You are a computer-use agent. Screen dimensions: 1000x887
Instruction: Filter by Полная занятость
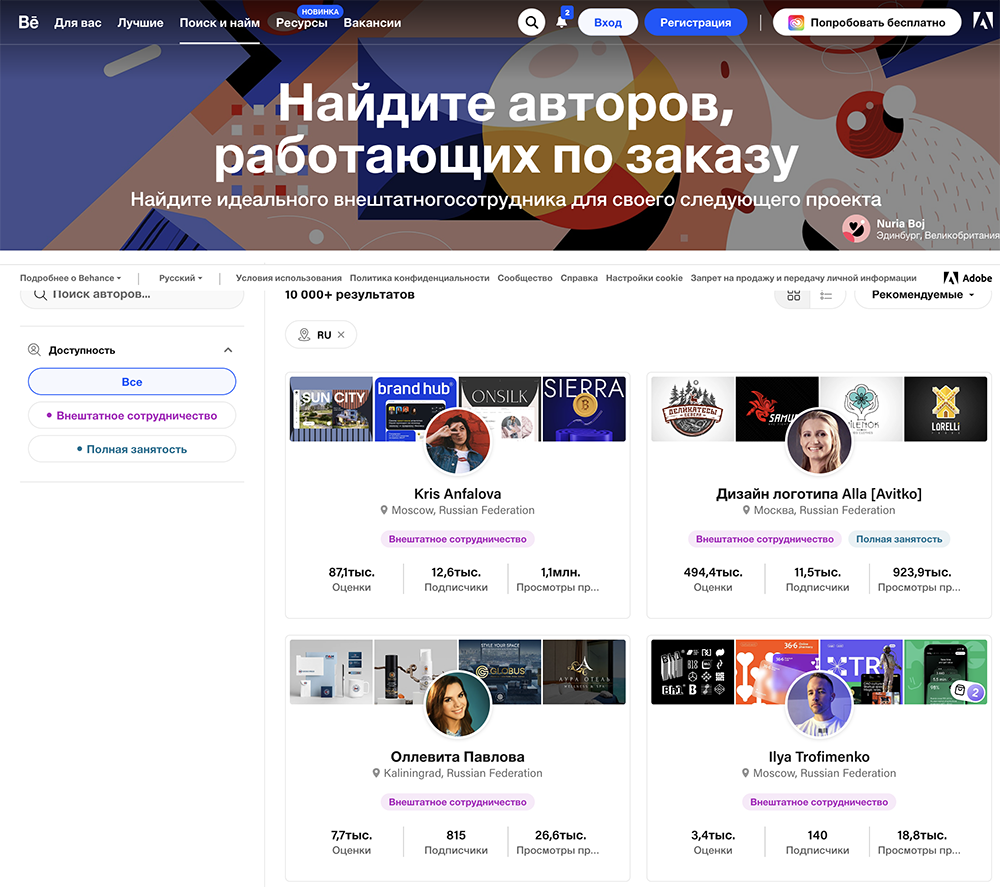click(x=132, y=449)
